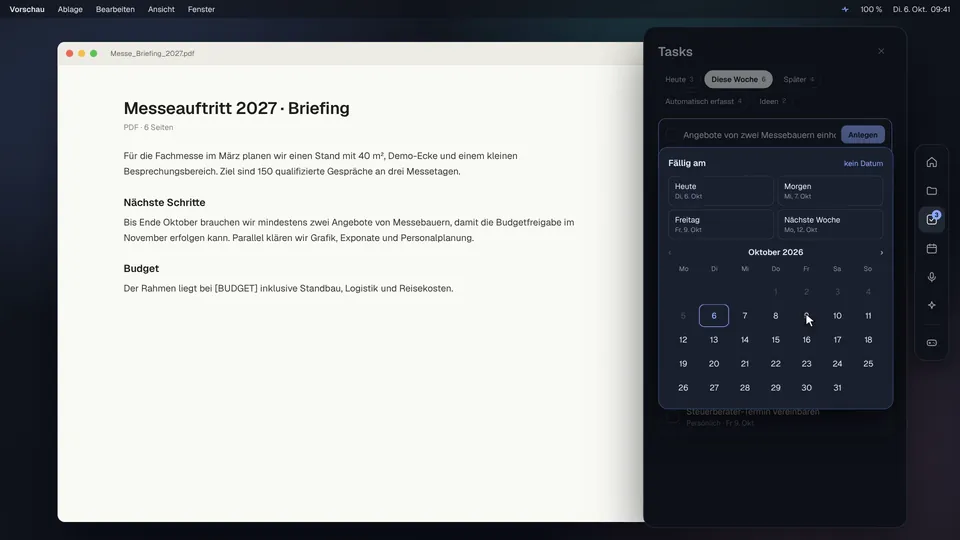The height and width of the screenshot is (540, 960).
Task: Open the folder icon in the sidebar
Action: click(931, 191)
